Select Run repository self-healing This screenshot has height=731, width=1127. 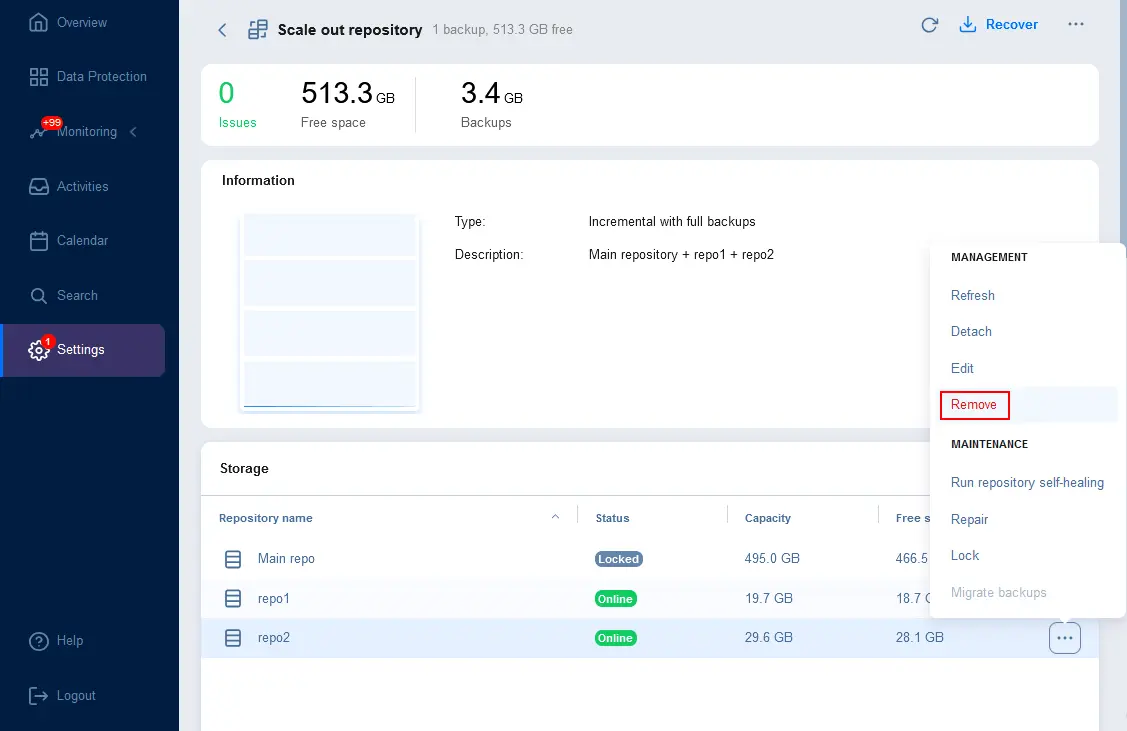click(1027, 483)
